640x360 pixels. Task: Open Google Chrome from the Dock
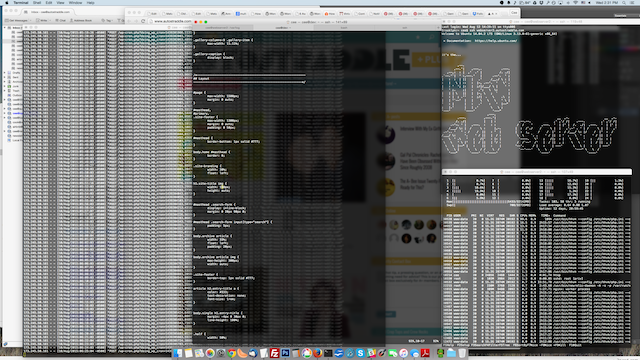point(232,353)
